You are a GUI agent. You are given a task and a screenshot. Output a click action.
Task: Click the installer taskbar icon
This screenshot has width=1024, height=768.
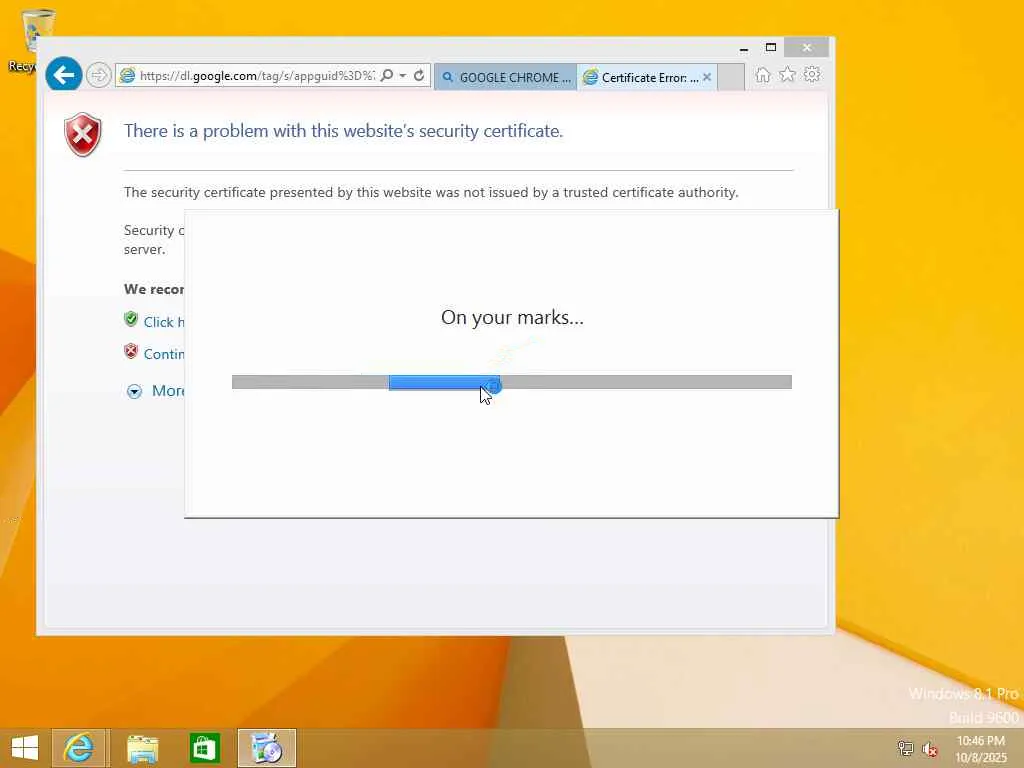click(x=266, y=748)
